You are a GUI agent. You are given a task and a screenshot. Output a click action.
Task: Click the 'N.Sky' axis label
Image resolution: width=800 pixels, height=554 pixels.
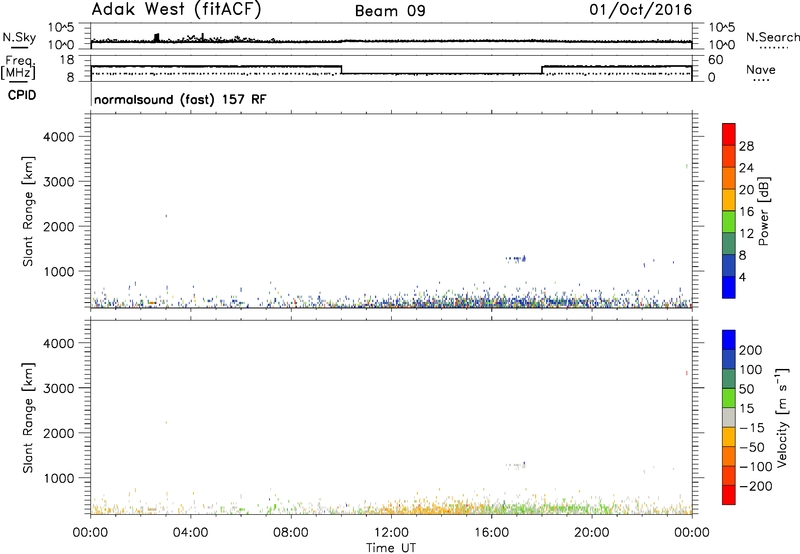(19, 37)
